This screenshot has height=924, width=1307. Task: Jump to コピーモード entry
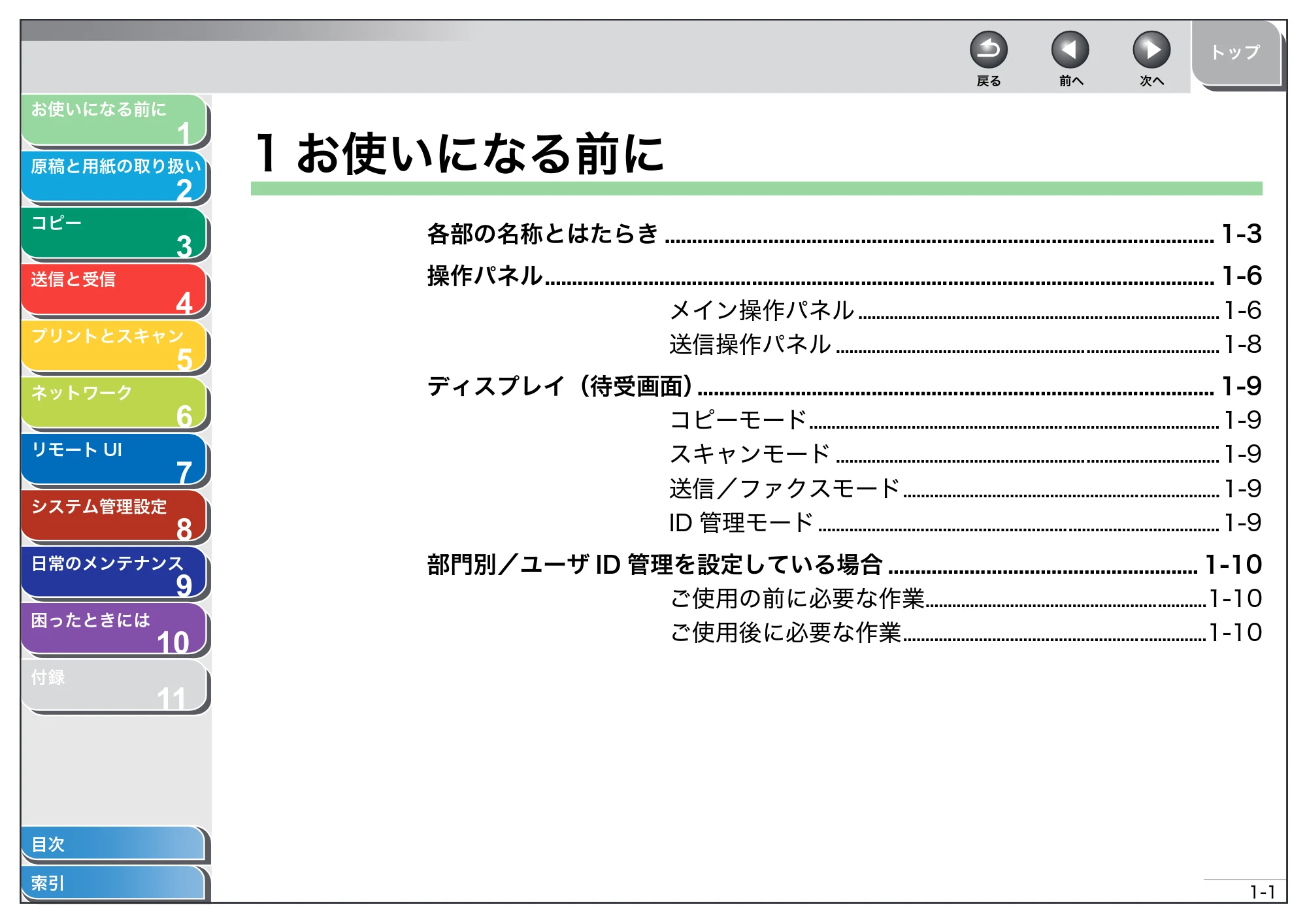click(966, 420)
